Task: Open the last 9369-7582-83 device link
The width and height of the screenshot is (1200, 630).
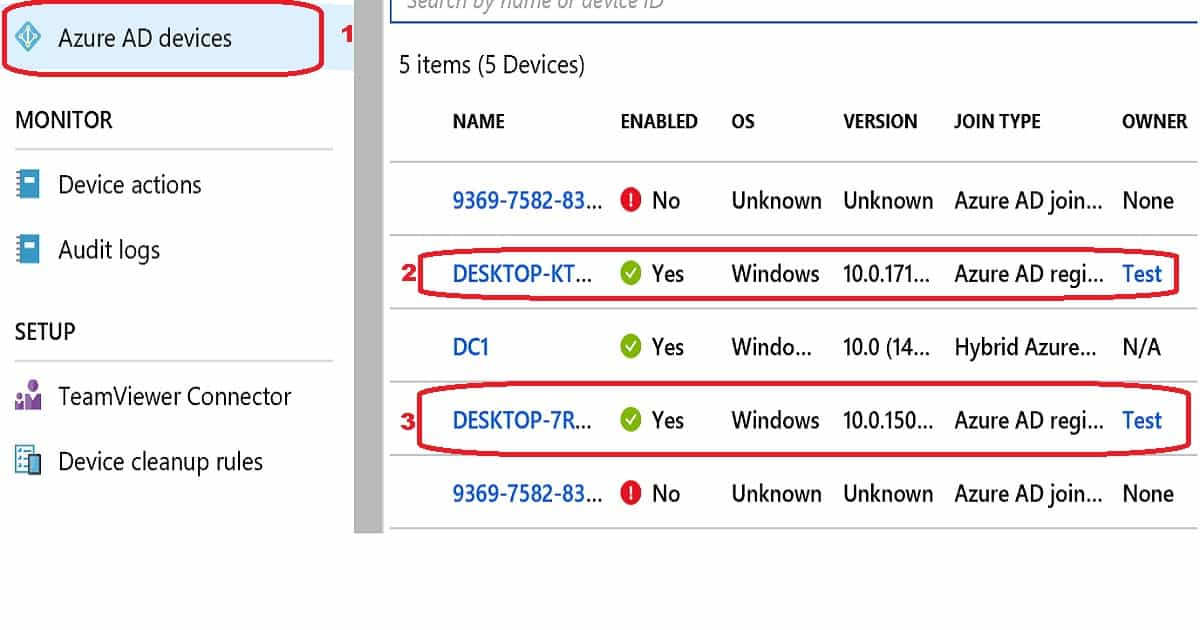Action: [528, 493]
